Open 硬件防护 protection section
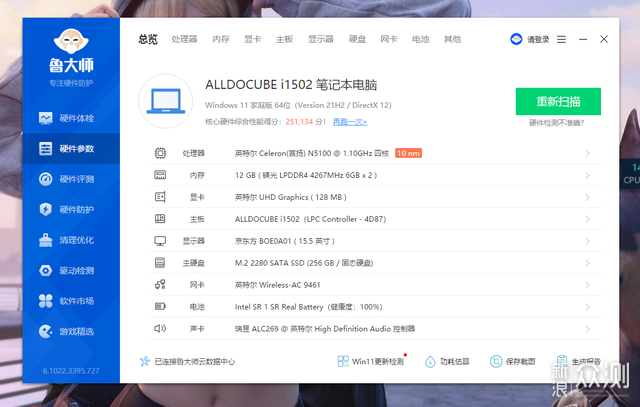The width and height of the screenshot is (640, 407). [x=71, y=209]
